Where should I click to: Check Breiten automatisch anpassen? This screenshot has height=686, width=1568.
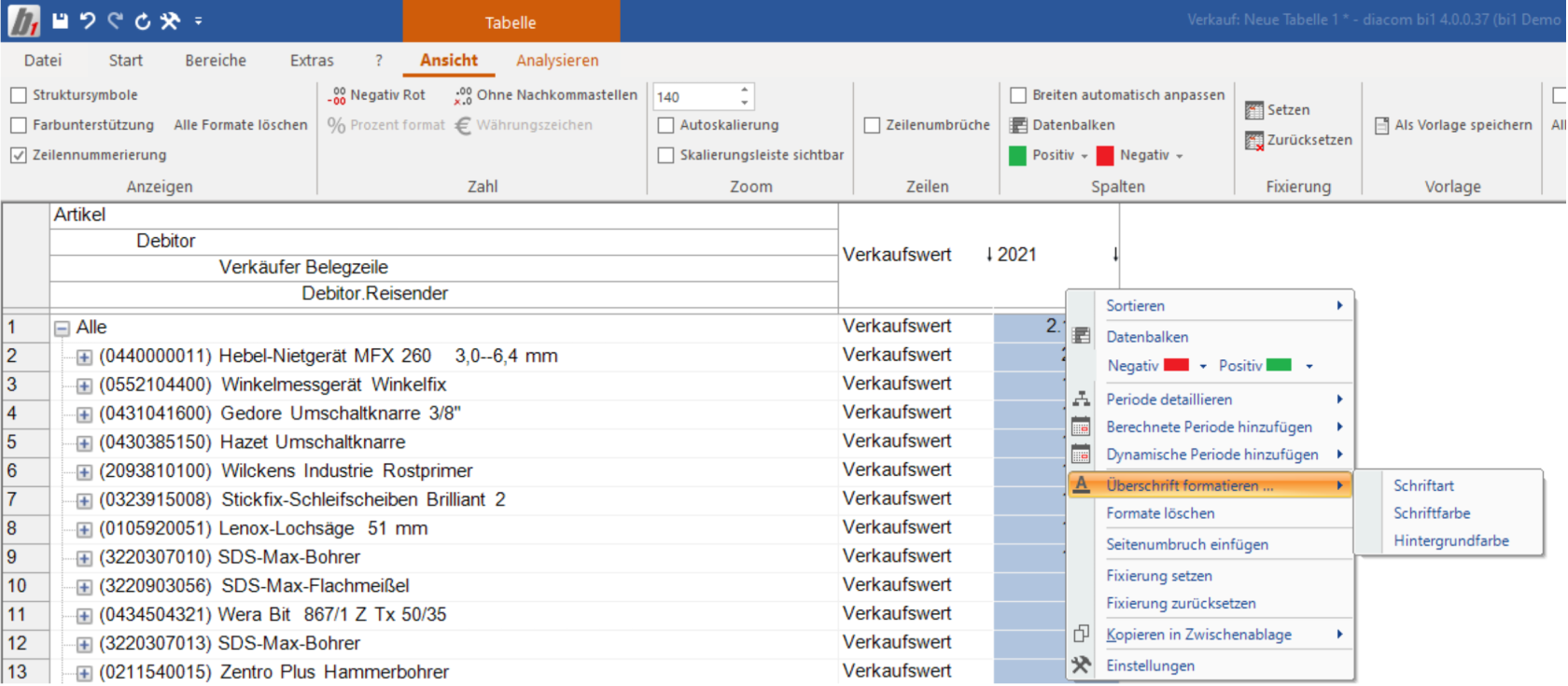1018,95
